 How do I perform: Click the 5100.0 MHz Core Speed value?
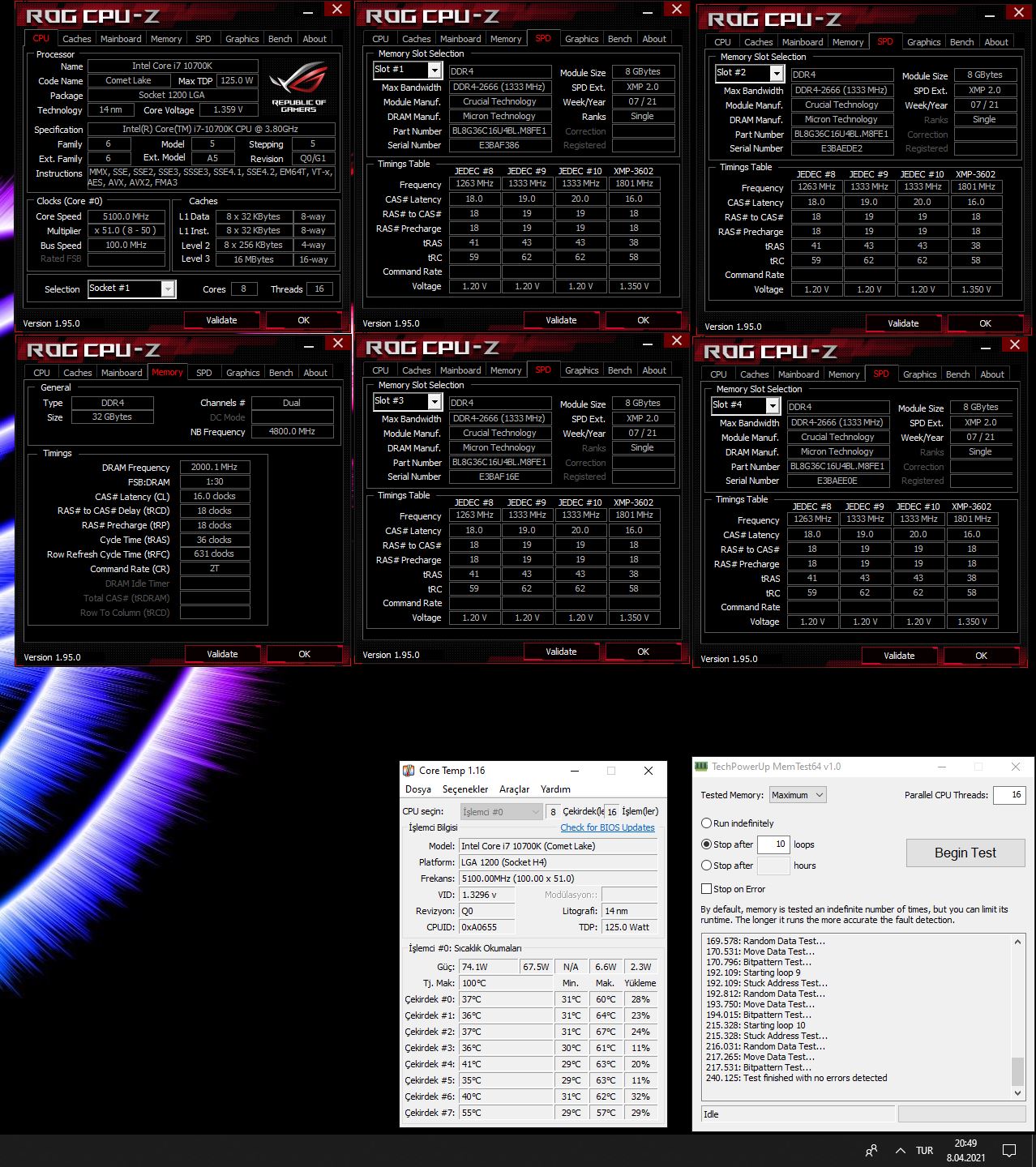tap(126, 216)
